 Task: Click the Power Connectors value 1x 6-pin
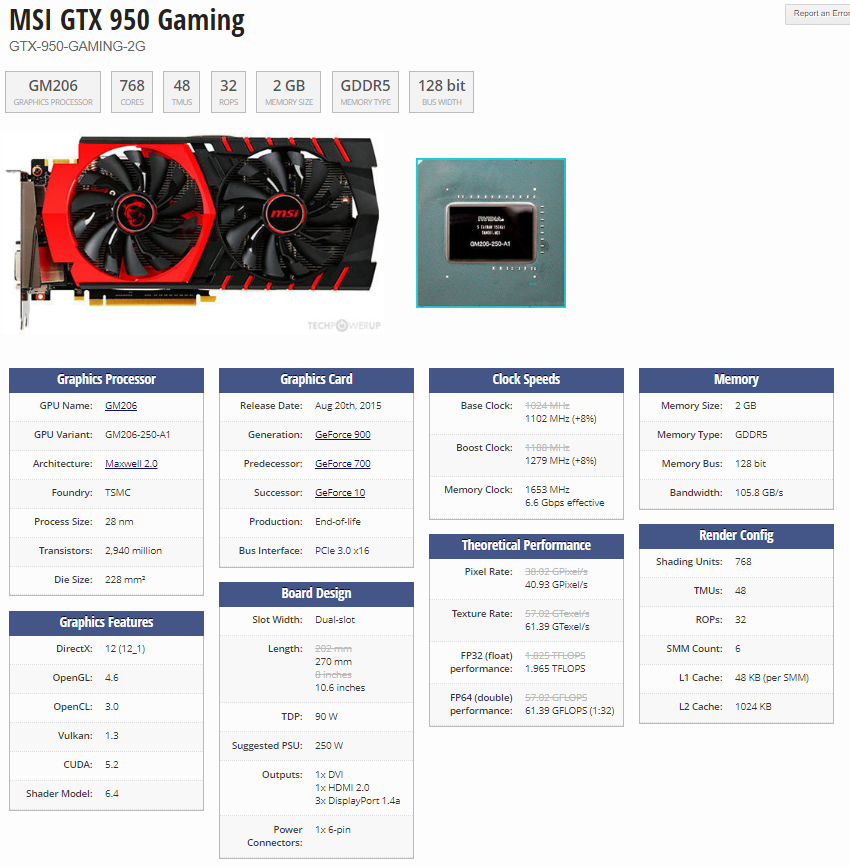pyautogui.click(x=332, y=830)
